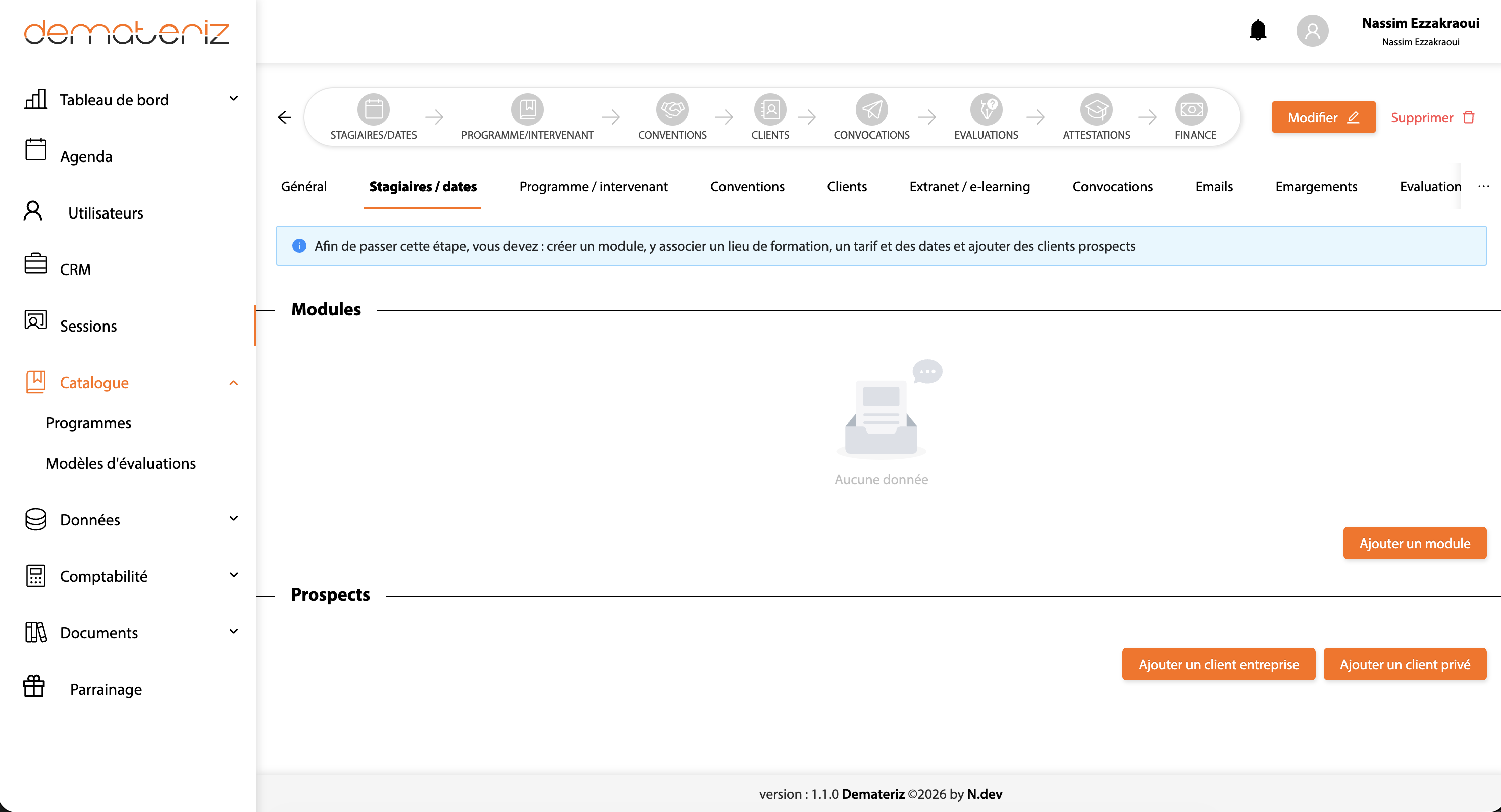
Task: Open the user avatar icon
Action: [1312, 31]
